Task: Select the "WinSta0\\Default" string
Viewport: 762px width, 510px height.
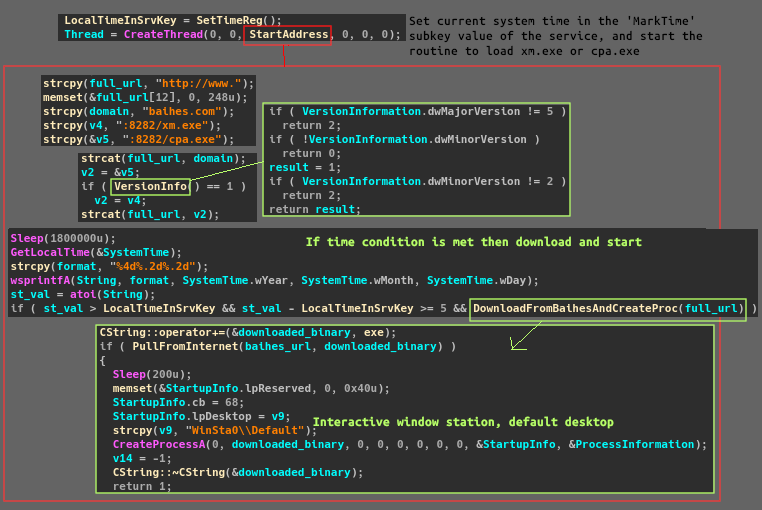Action: (x=244, y=431)
